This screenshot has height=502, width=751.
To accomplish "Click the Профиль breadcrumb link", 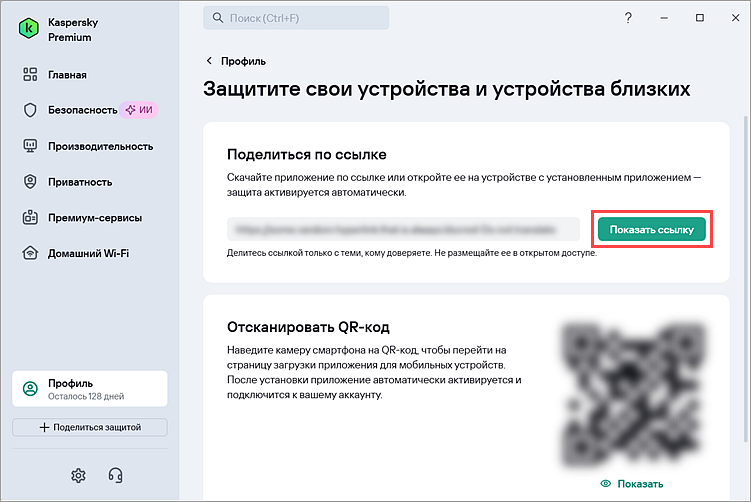I will click(243, 61).
